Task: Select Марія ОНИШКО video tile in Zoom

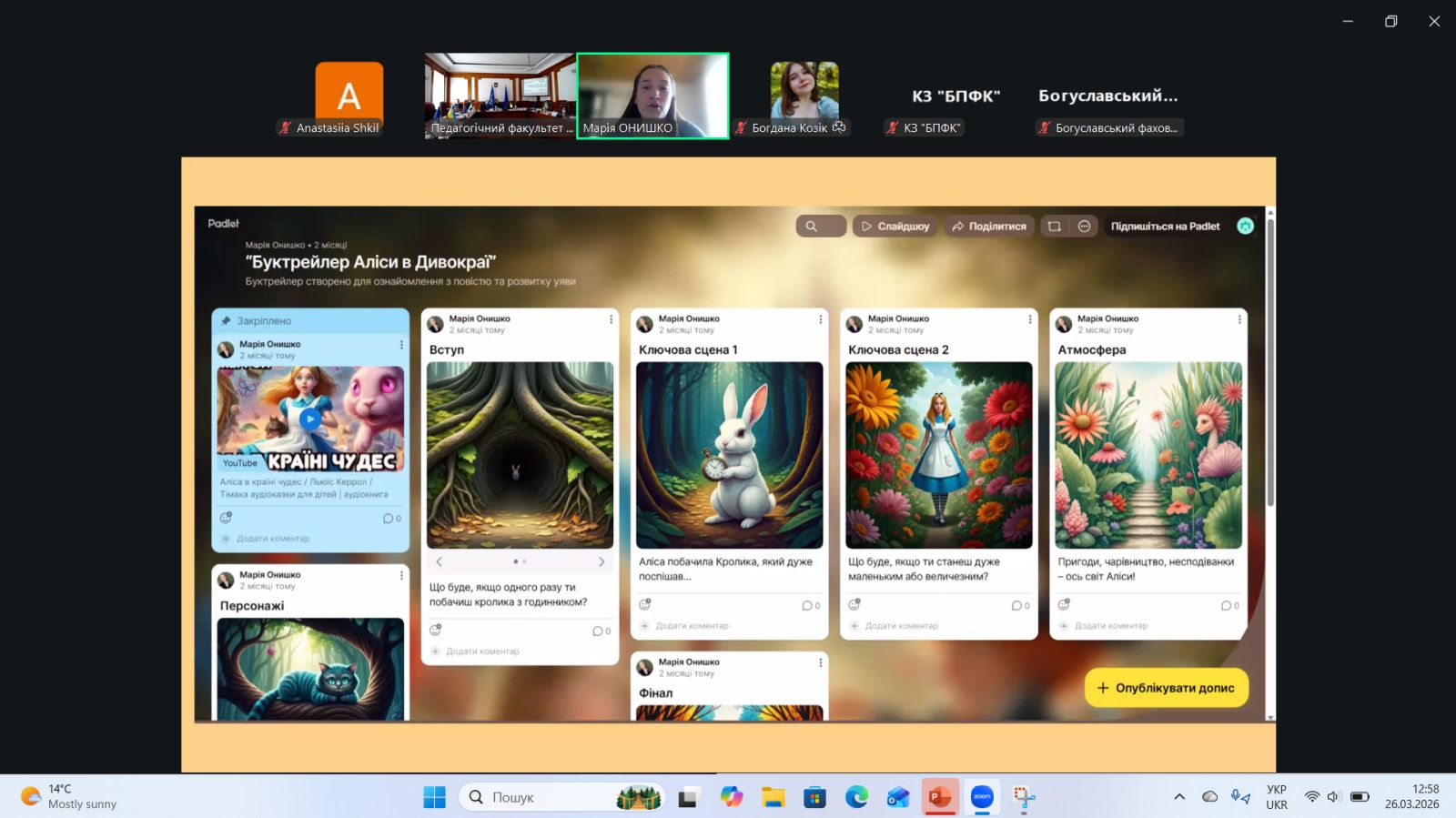Action: (652, 96)
